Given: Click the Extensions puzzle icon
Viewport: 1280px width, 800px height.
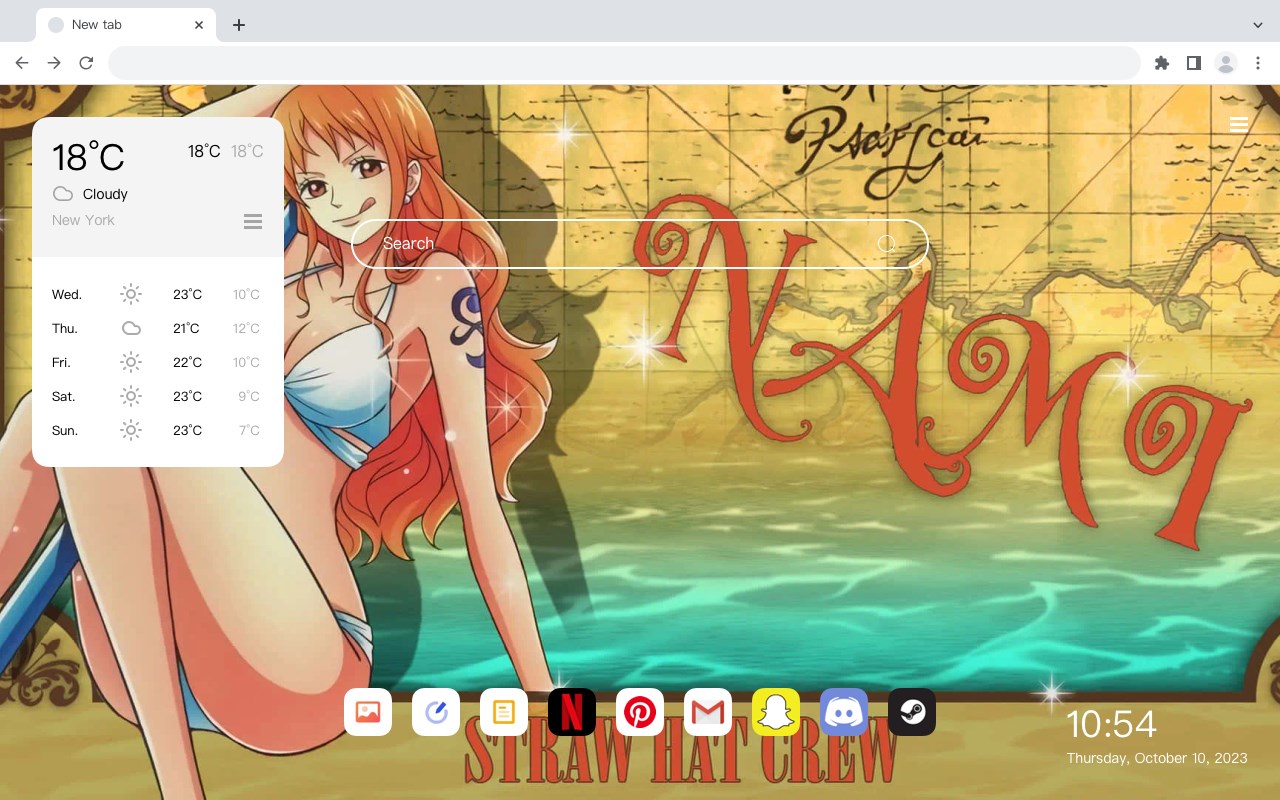Looking at the screenshot, I should (1161, 63).
